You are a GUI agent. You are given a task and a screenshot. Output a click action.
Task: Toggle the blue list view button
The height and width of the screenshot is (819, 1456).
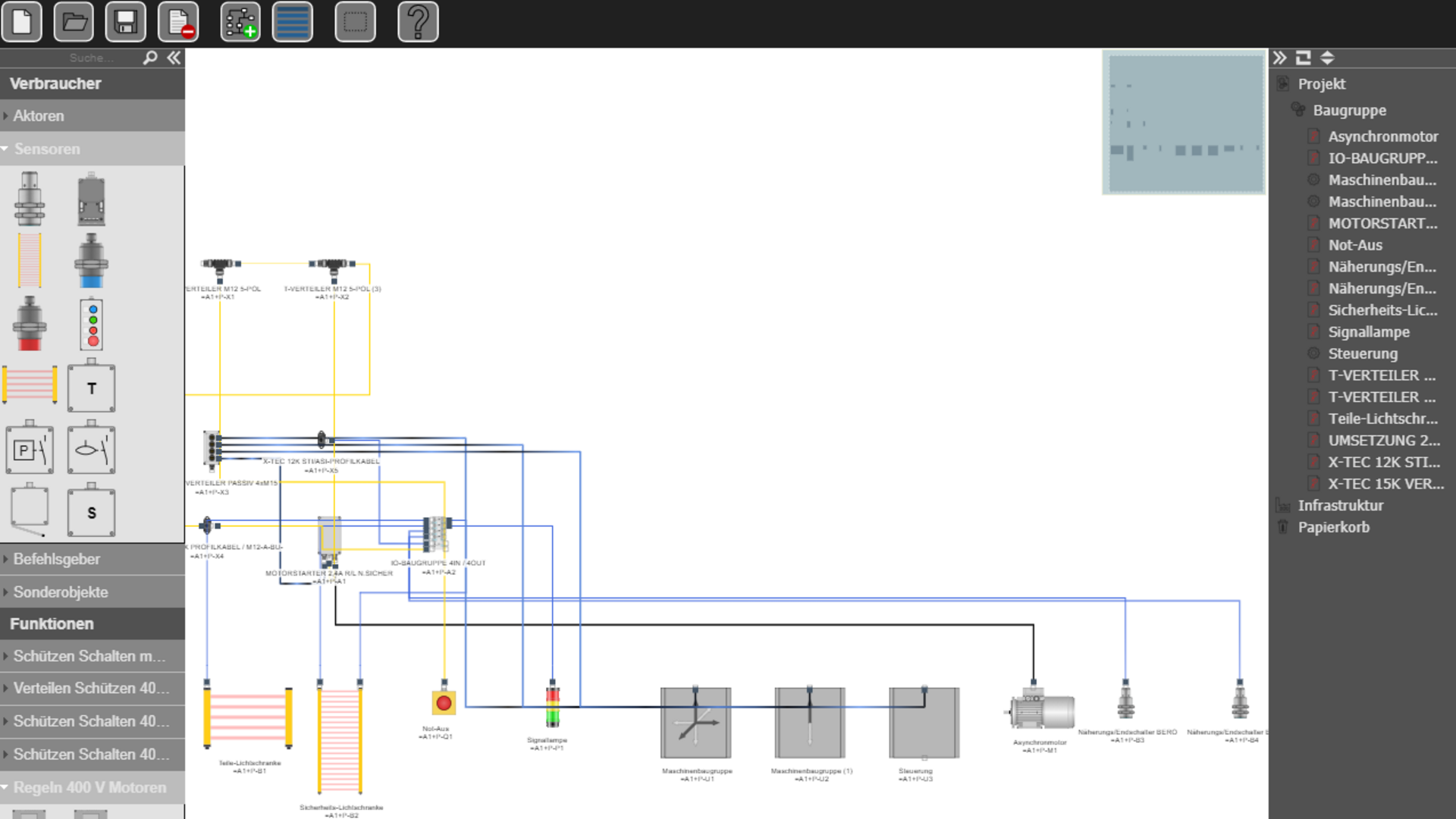pyautogui.click(x=292, y=22)
